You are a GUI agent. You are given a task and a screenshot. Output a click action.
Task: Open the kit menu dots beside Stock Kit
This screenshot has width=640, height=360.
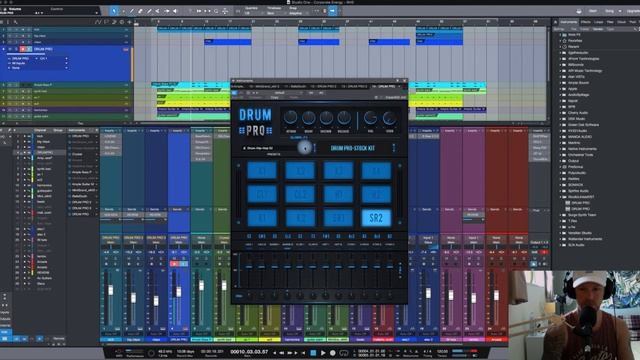393,148
